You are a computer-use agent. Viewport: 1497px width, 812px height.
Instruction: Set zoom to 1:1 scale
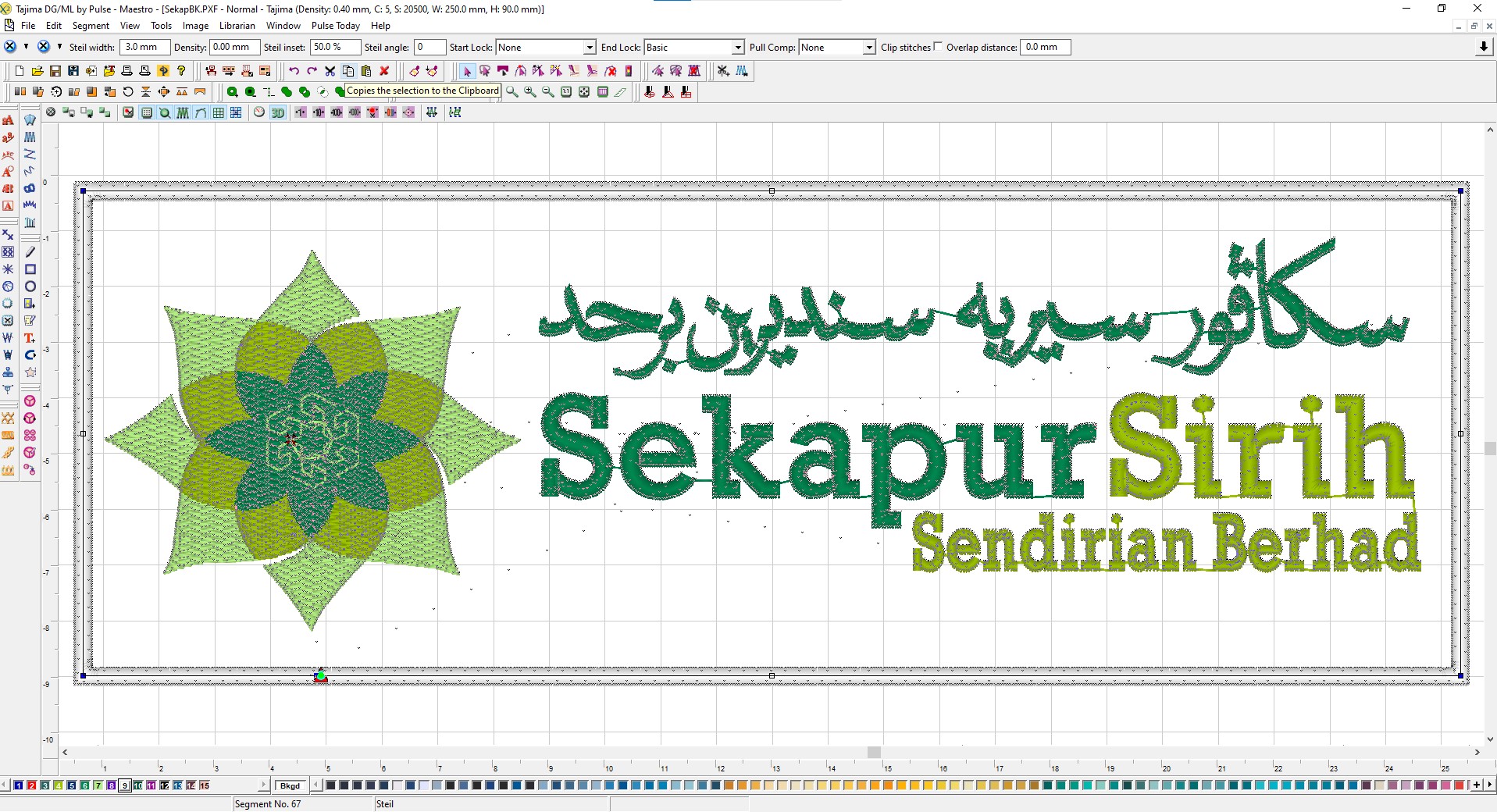[x=566, y=91]
